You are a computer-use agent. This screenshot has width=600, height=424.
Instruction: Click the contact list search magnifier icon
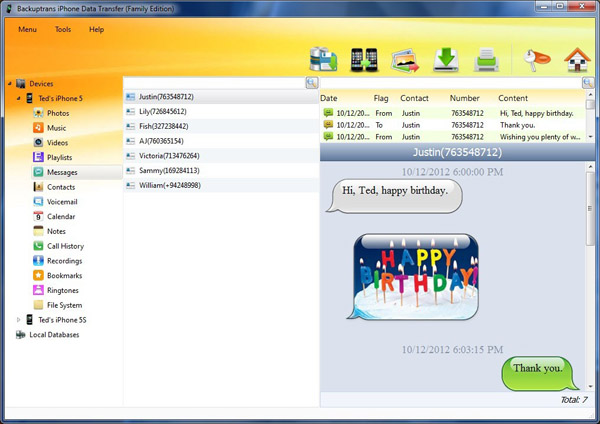pos(312,83)
